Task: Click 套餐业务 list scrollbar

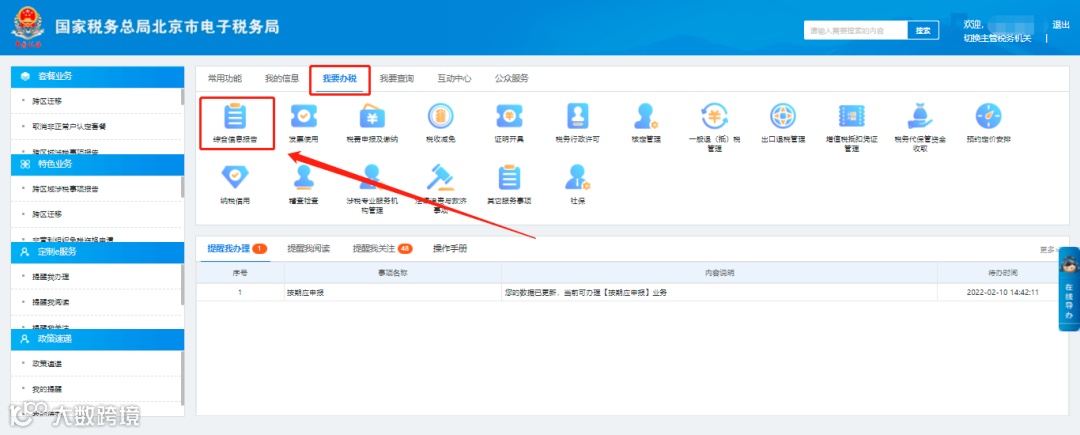Action: coord(183,97)
